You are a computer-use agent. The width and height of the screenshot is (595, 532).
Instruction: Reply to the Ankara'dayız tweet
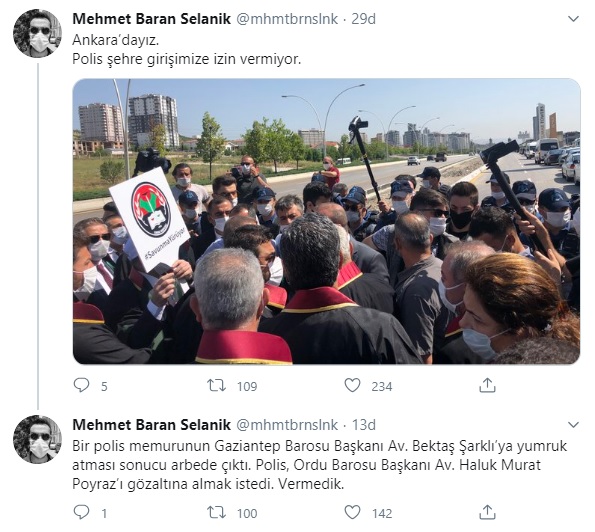click(81, 386)
